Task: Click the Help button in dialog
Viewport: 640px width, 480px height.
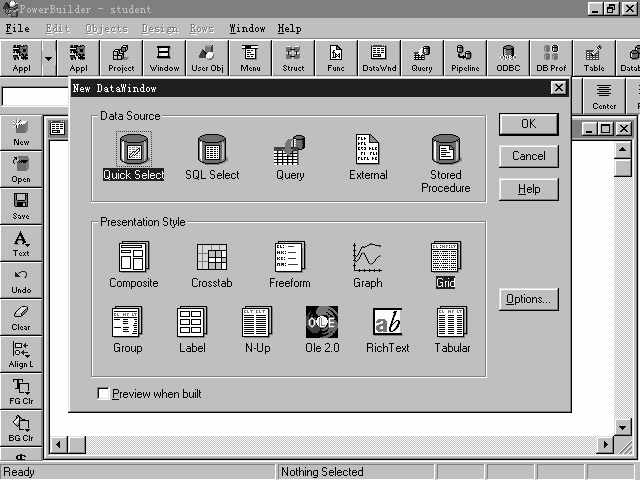Action: tap(529, 189)
